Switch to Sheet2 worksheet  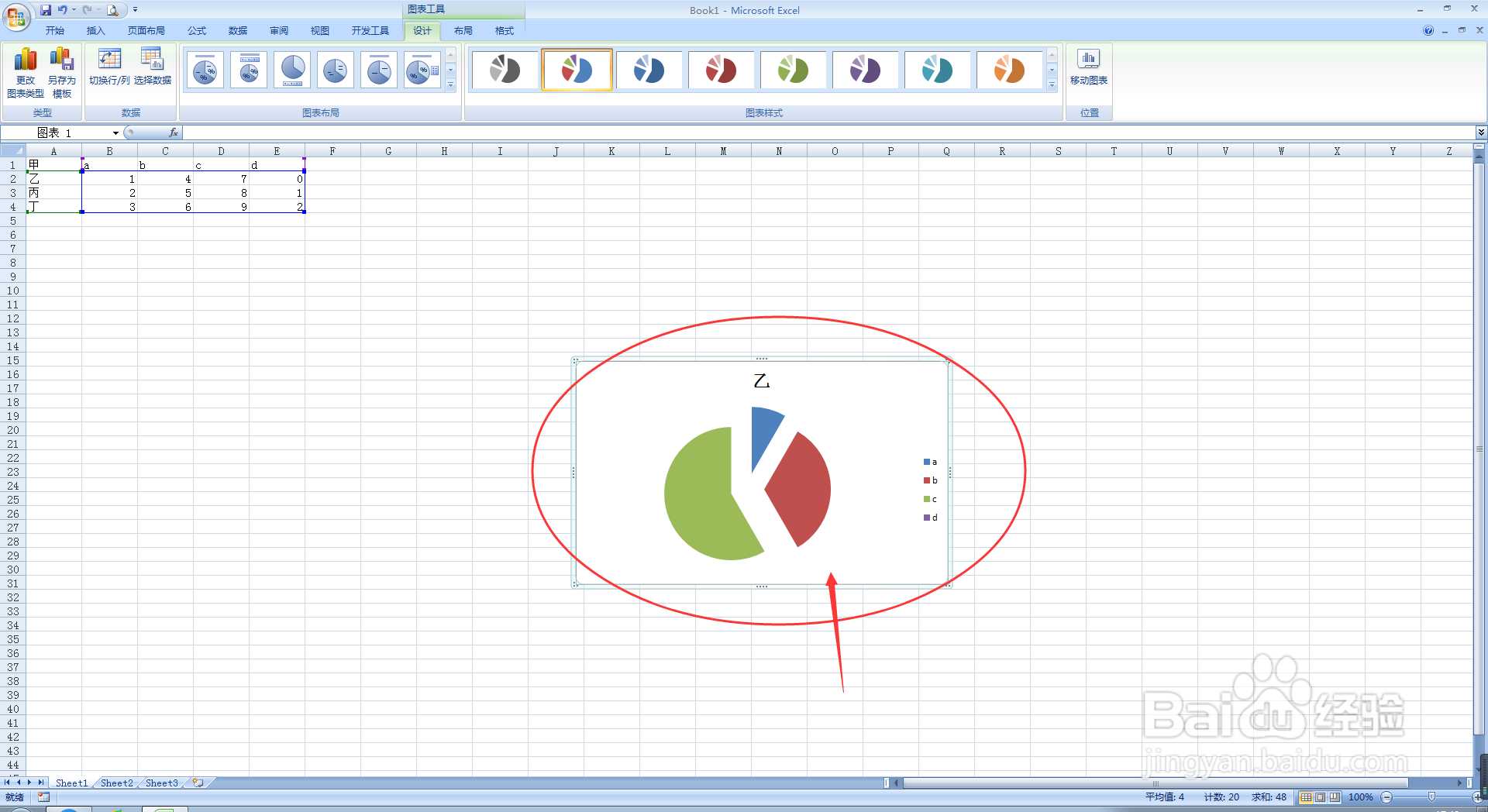click(116, 783)
